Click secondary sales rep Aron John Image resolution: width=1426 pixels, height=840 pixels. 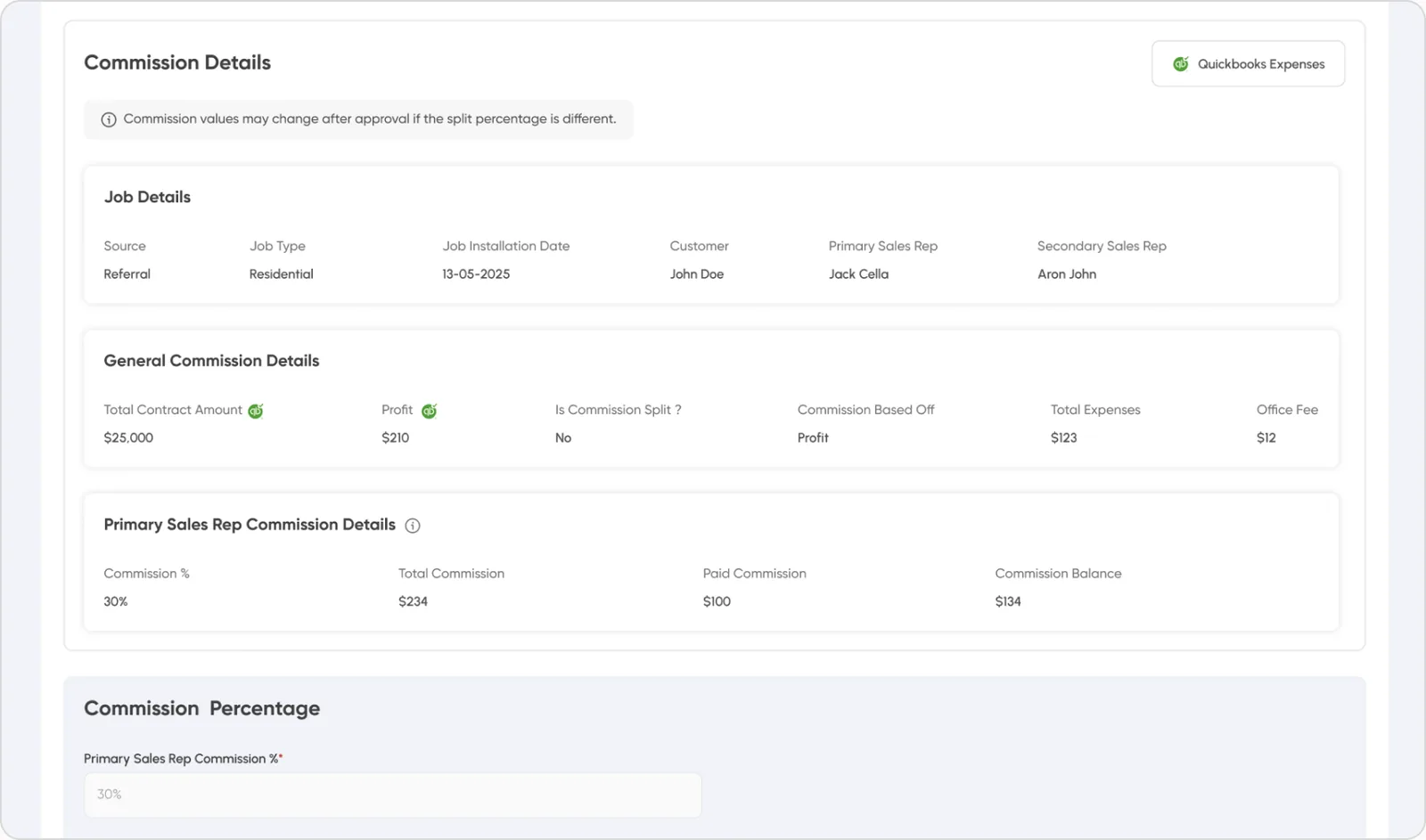pos(1067,274)
